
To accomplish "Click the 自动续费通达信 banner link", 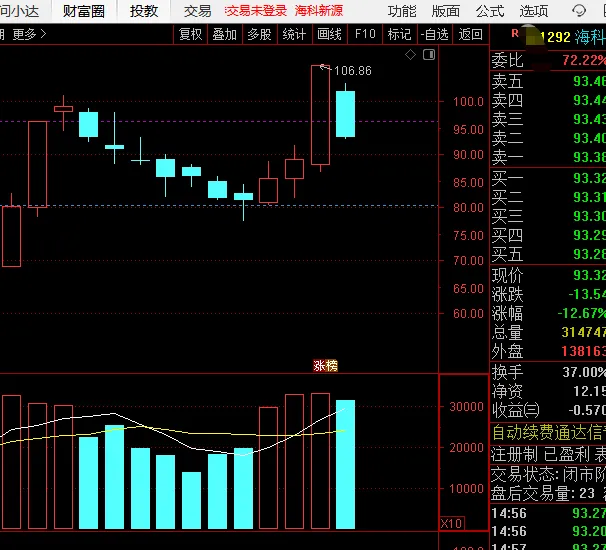I will pyautogui.click(x=548, y=433).
